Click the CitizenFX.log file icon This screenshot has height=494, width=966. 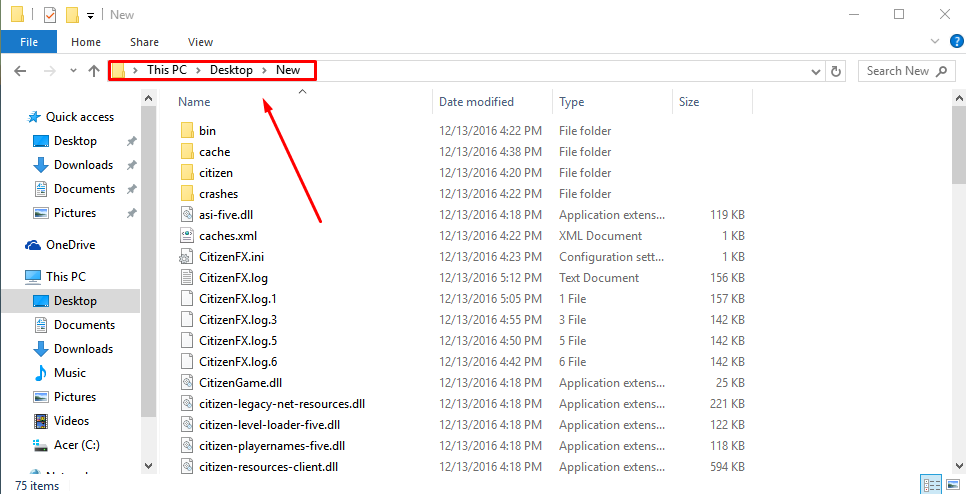coord(187,278)
